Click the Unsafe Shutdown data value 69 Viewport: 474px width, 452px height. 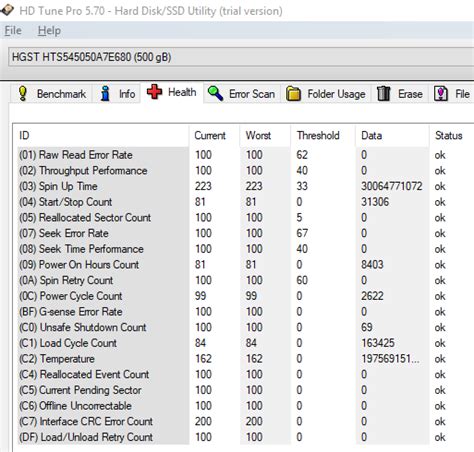pyautogui.click(x=367, y=327)
